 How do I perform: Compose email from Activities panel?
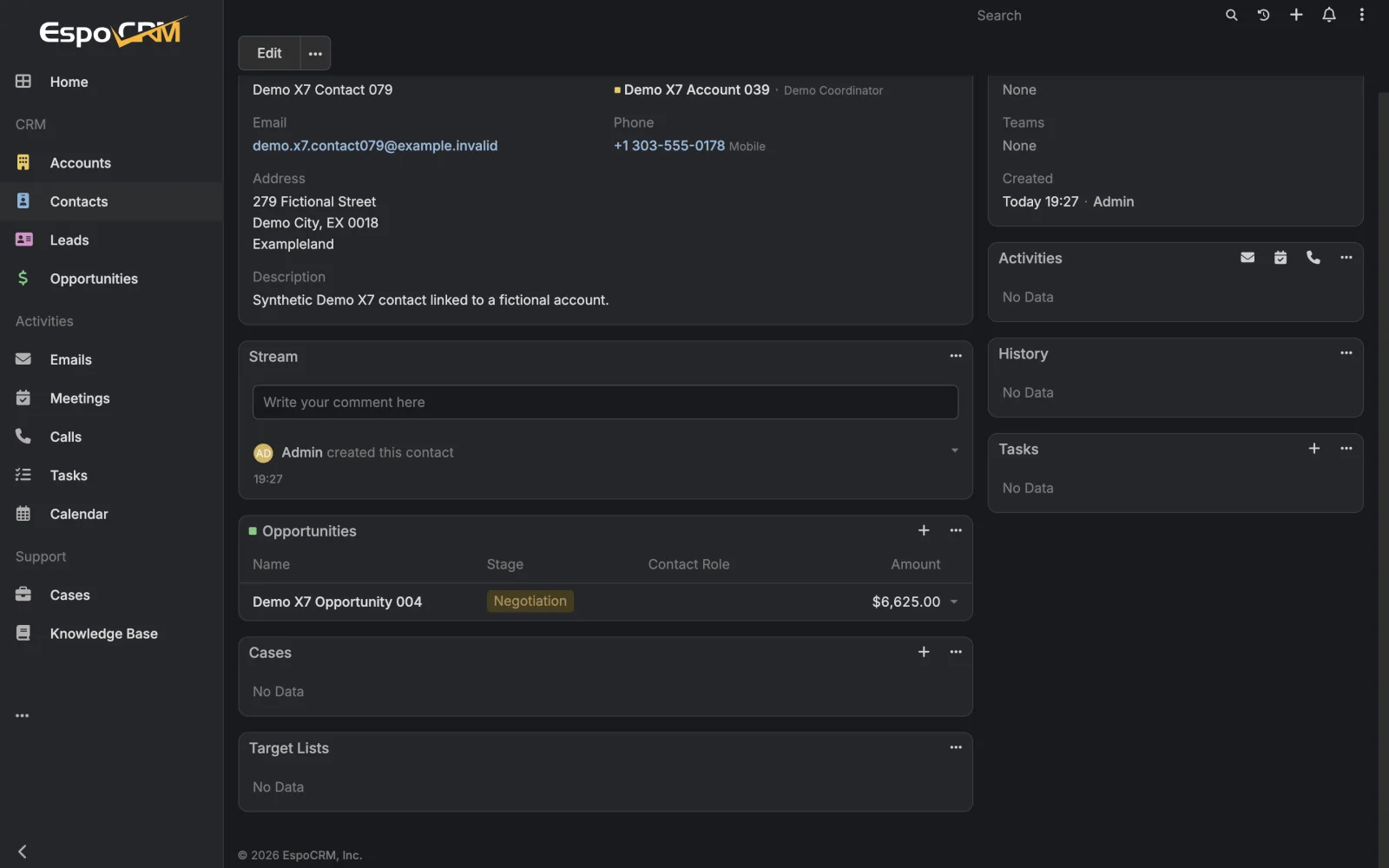coord(1247,258)
